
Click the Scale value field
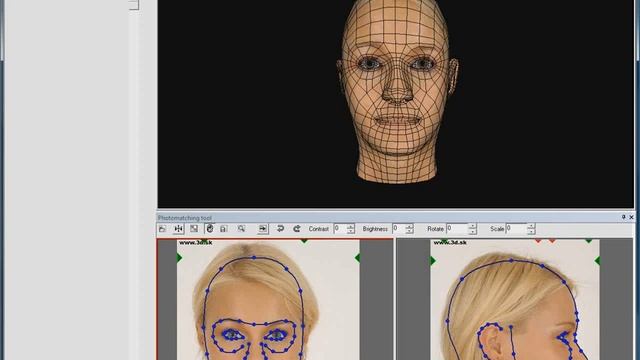[x=516, y=229]
